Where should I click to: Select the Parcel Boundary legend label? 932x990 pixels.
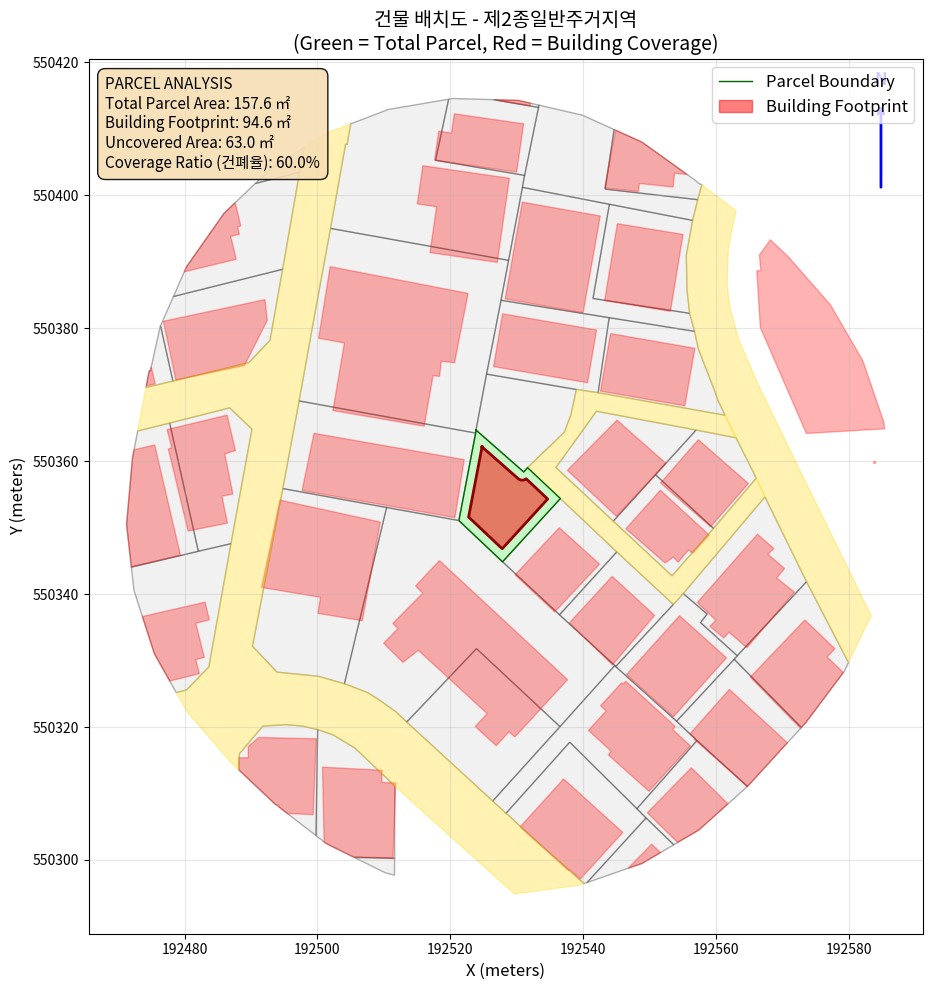coord(830,82)
